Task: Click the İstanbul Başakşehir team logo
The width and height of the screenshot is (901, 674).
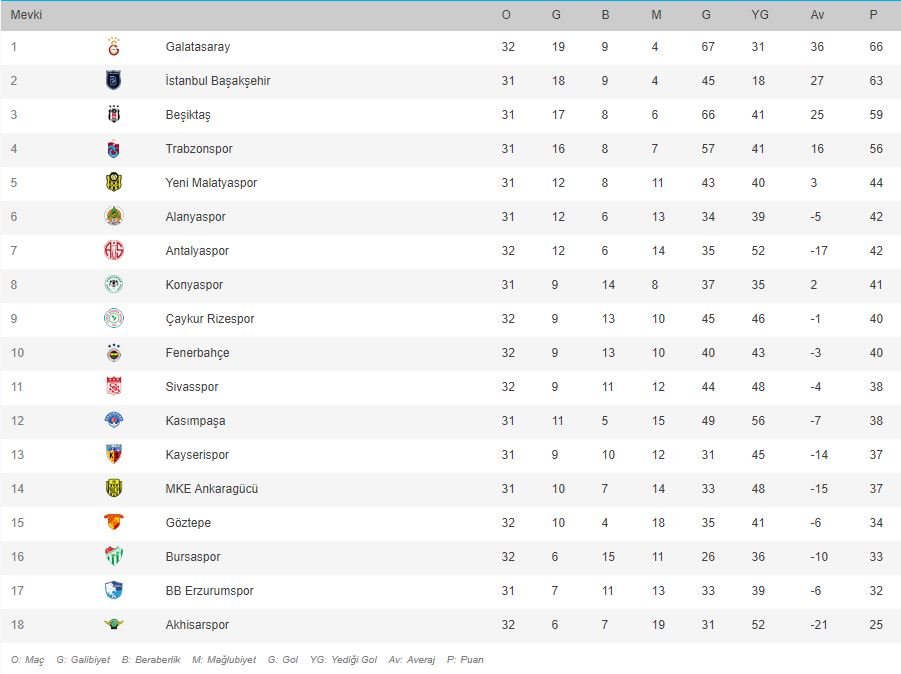Action: (114, 81)
